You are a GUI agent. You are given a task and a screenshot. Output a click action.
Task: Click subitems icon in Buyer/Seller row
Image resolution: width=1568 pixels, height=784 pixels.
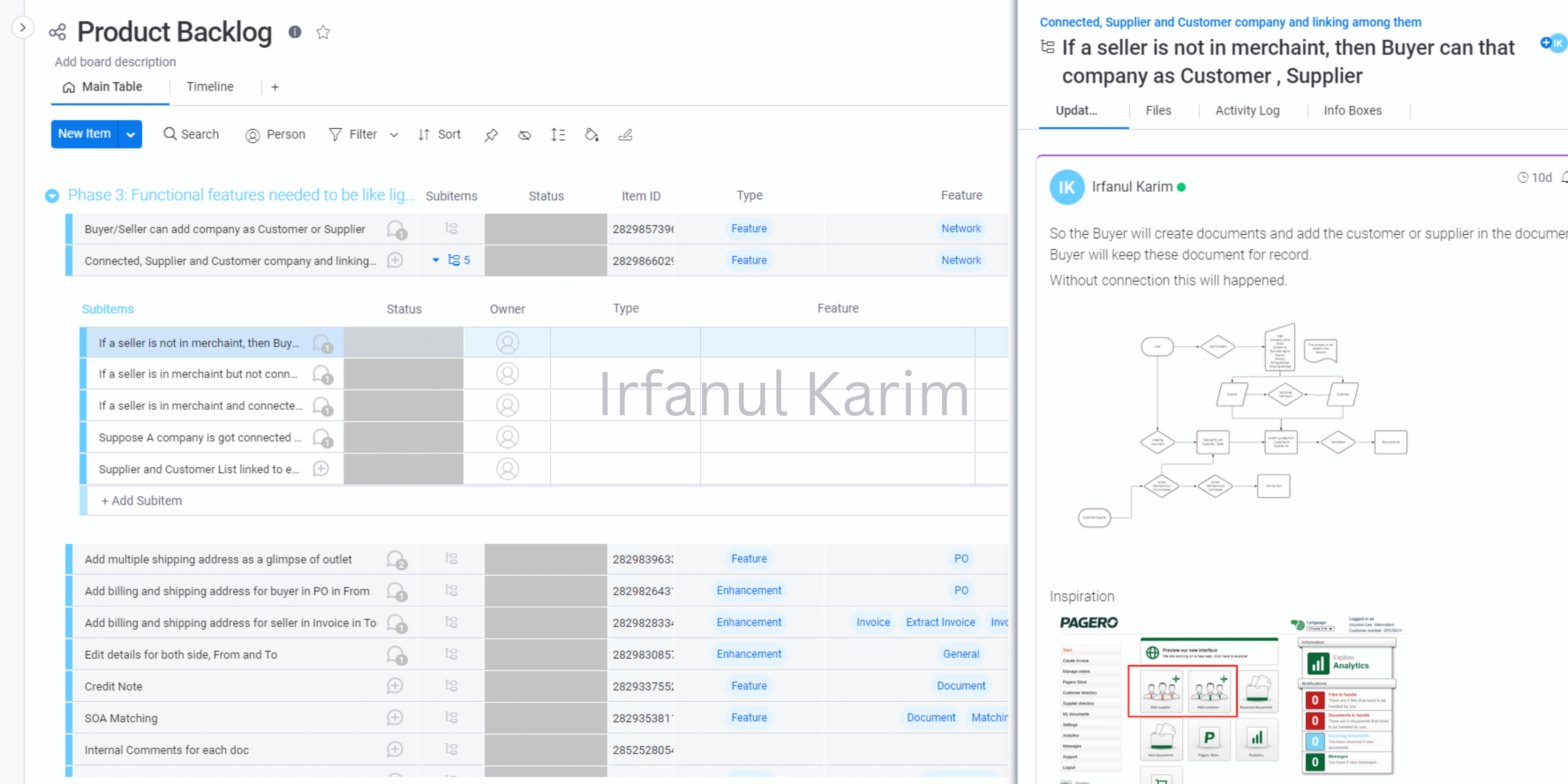[451, 229]
